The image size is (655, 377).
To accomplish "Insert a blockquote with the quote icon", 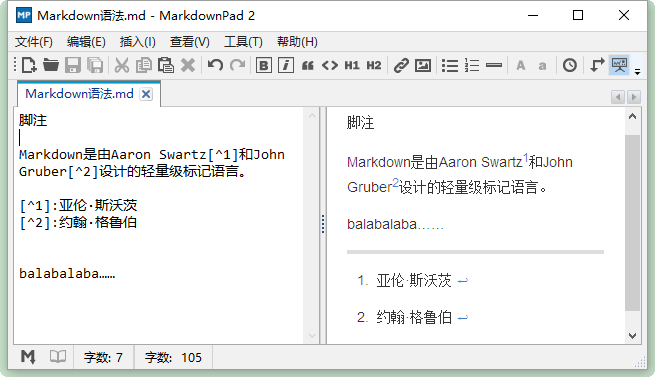I will pos(308,65).
